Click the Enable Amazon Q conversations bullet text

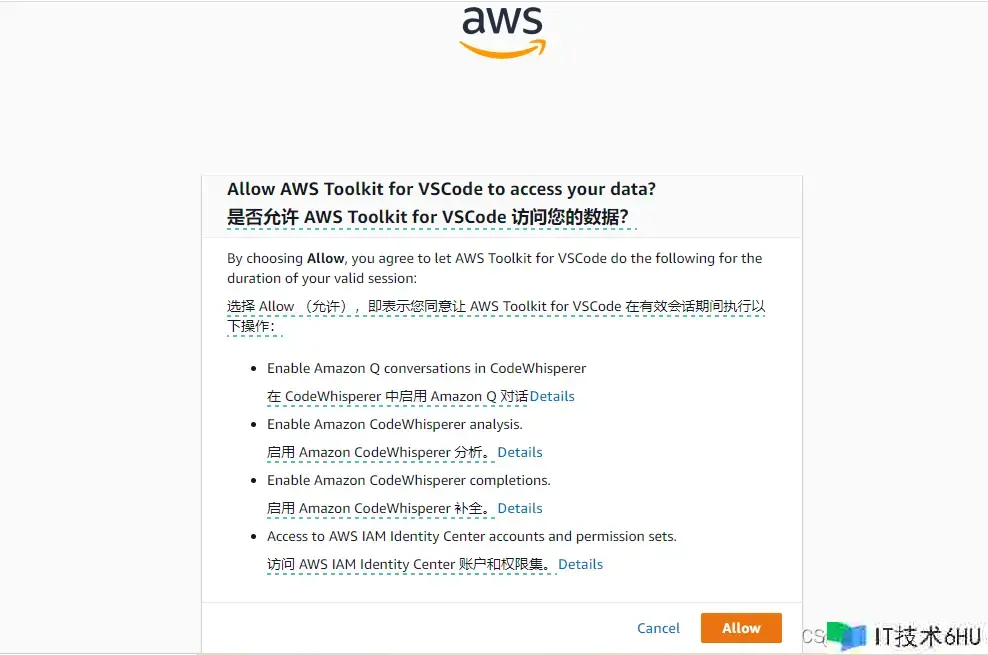coord(427,368)
